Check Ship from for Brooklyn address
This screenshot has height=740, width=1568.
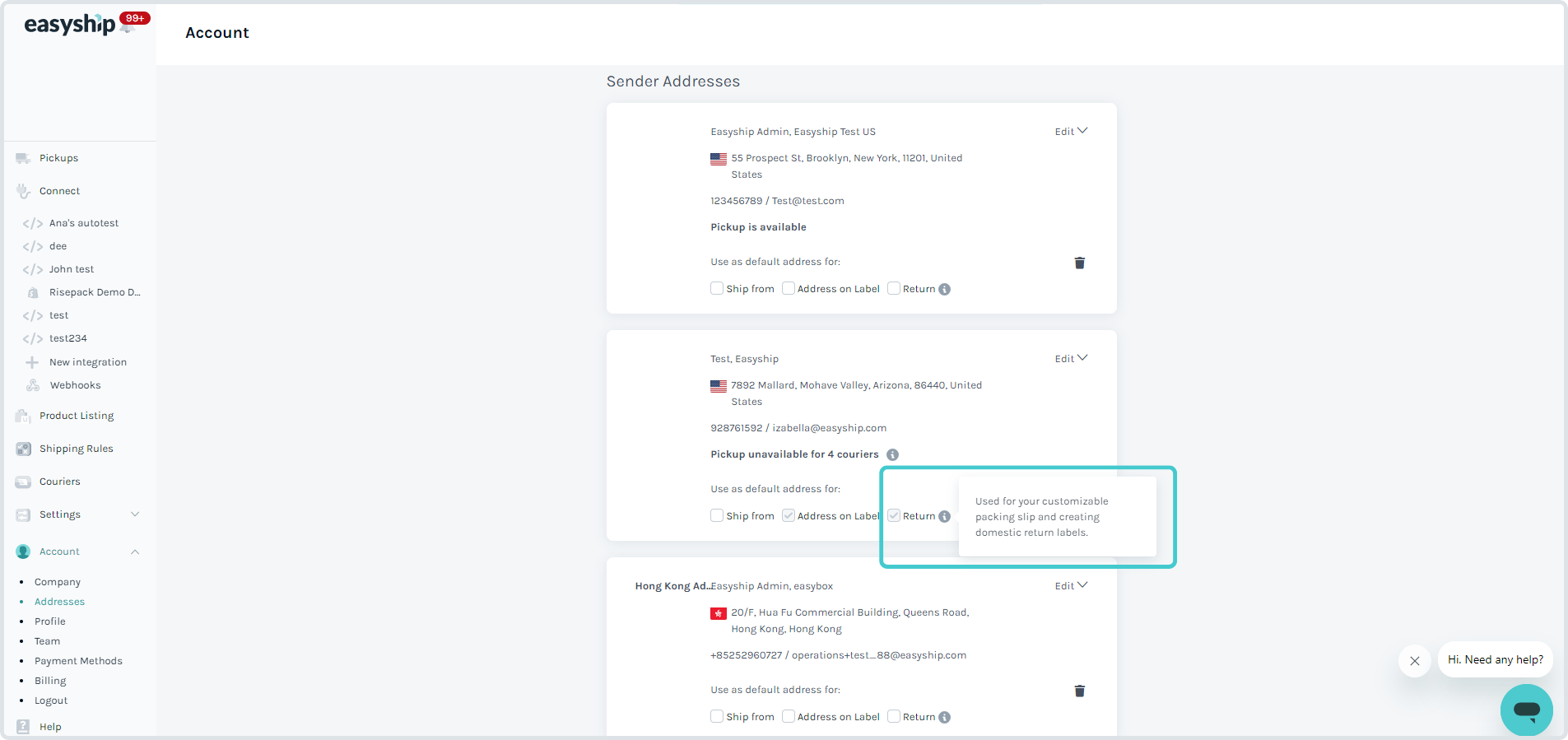coord(717,289)
